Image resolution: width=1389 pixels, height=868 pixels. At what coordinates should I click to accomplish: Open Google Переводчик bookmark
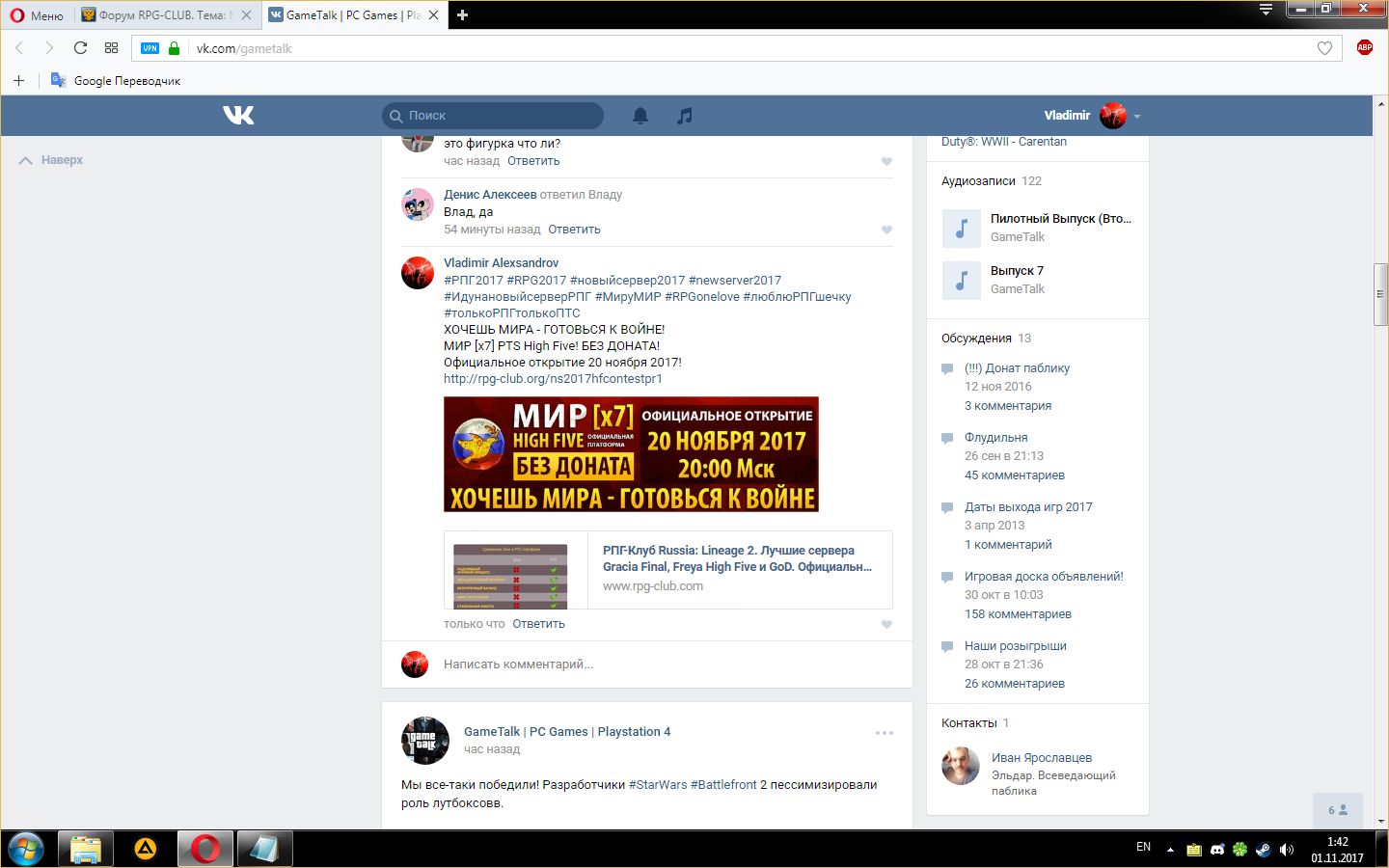click(x=116, y=80)
